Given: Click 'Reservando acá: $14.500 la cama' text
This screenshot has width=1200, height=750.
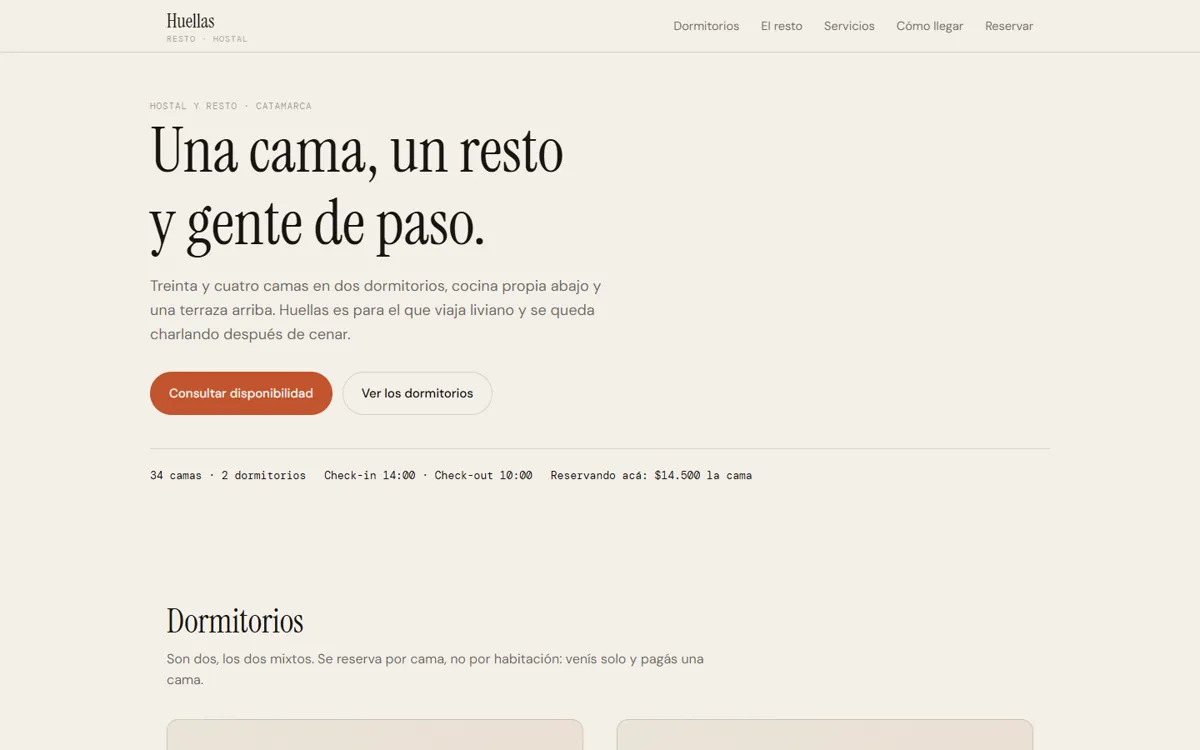Looking at the screenshot, I should click(651, 475).
